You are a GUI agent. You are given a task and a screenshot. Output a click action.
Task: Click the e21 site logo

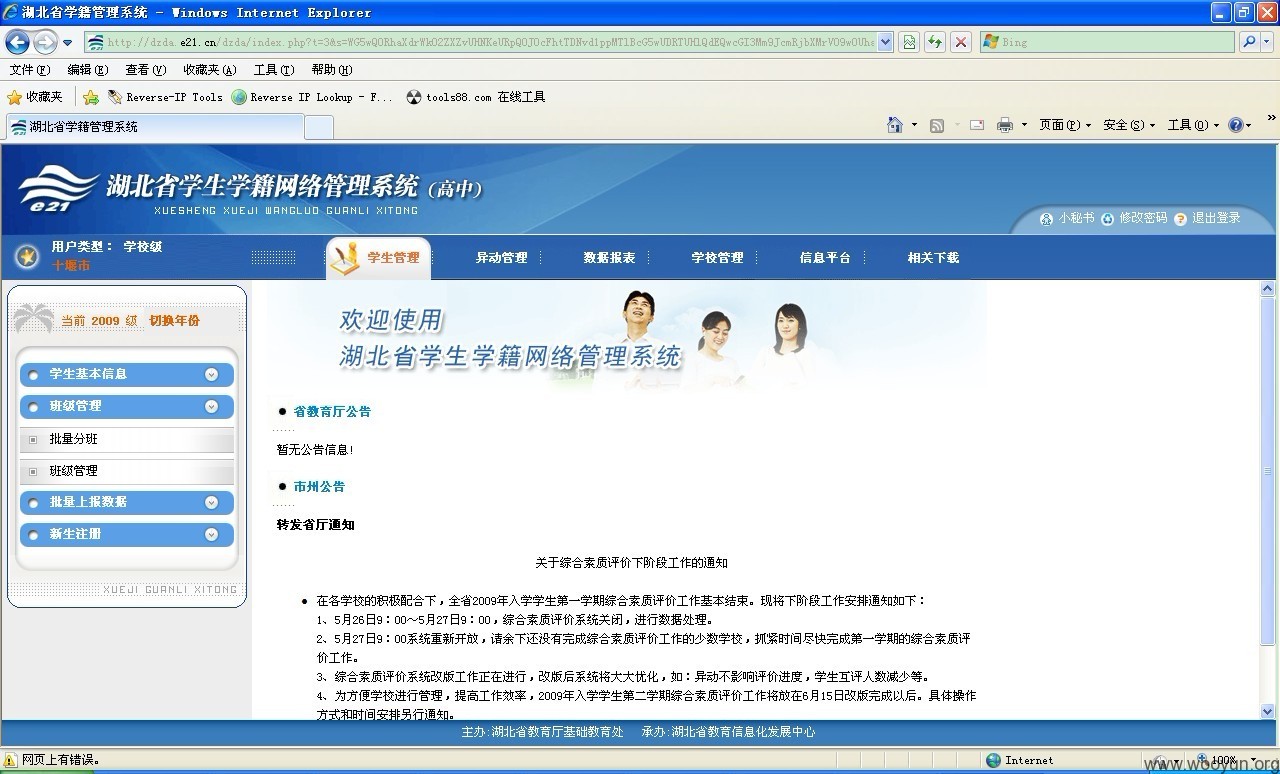(57, 190)
